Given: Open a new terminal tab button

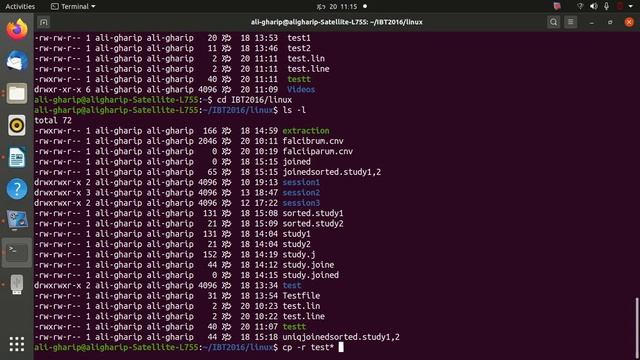Looking at the screenshot, I should pos(44,22).
